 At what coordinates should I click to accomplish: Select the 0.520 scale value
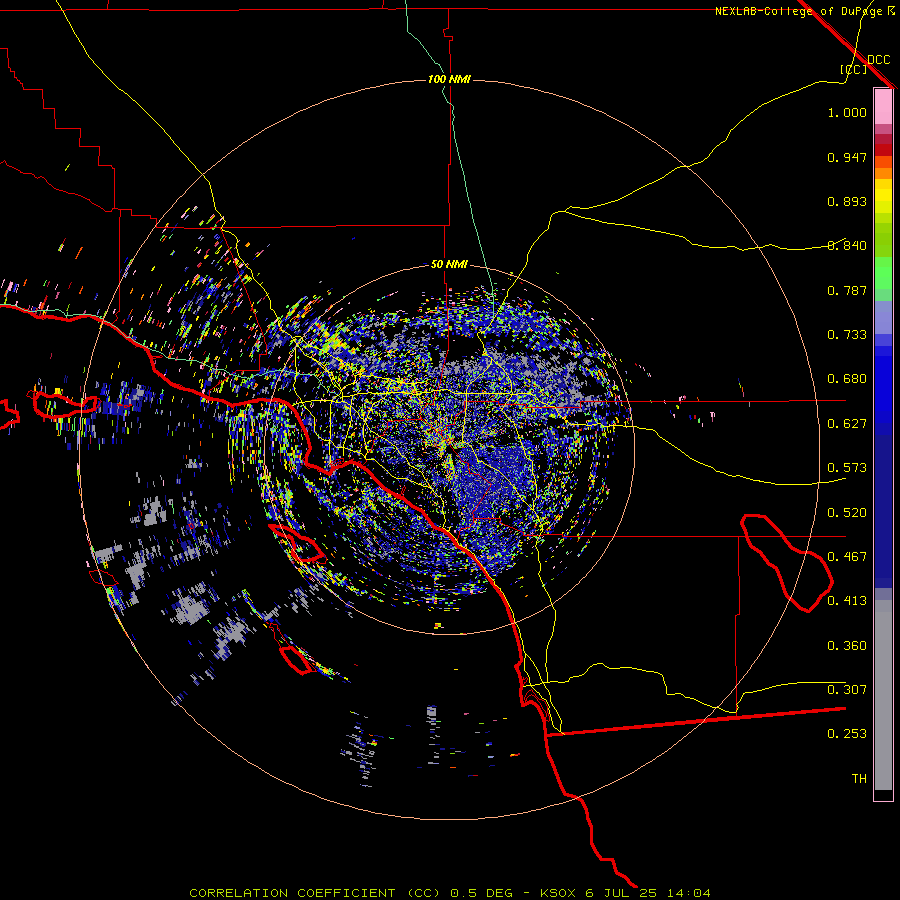pyautogui.click(x=847, y=513)
